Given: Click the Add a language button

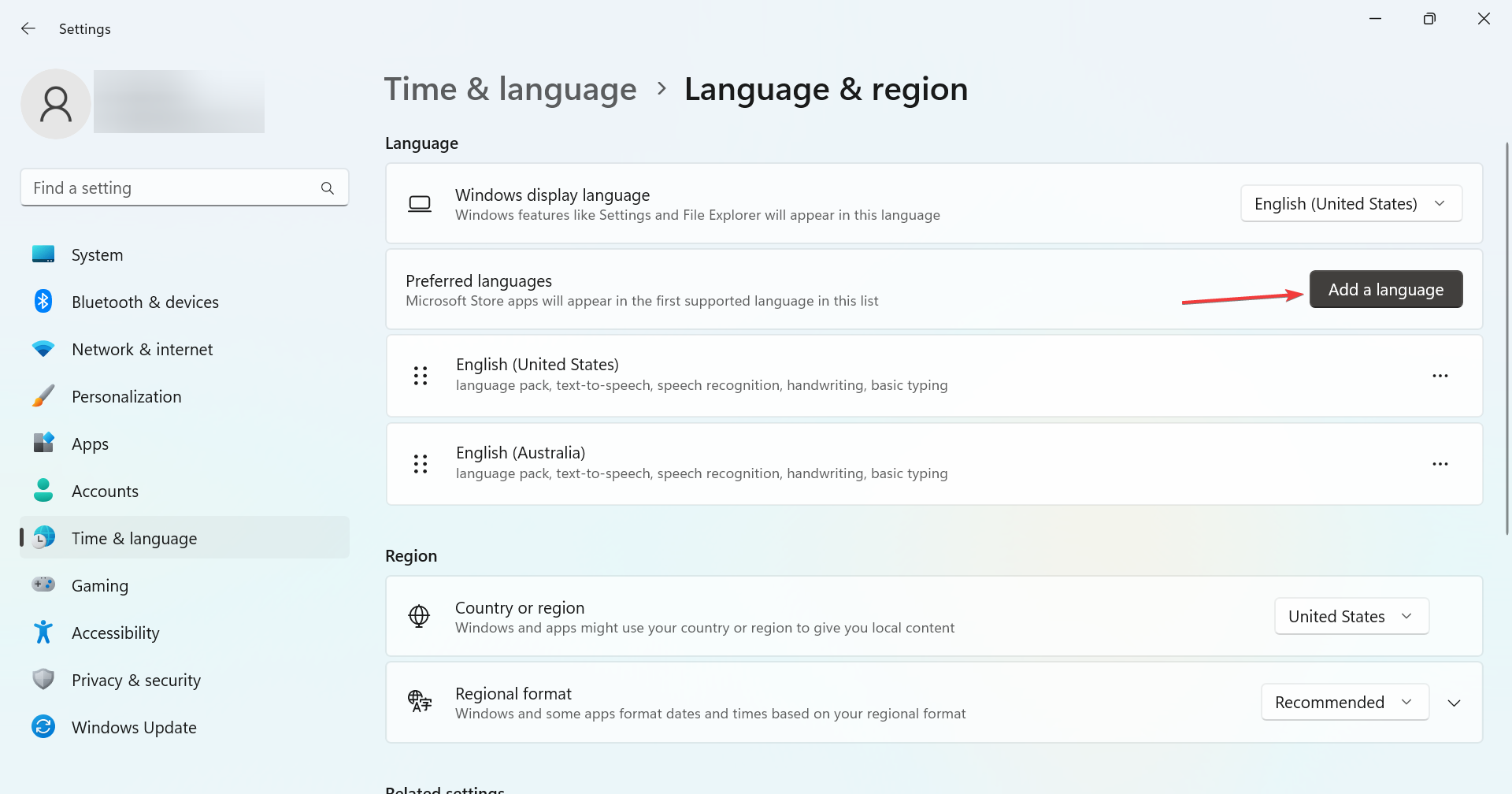Looking at the screenshot, I should (1385, 290).
